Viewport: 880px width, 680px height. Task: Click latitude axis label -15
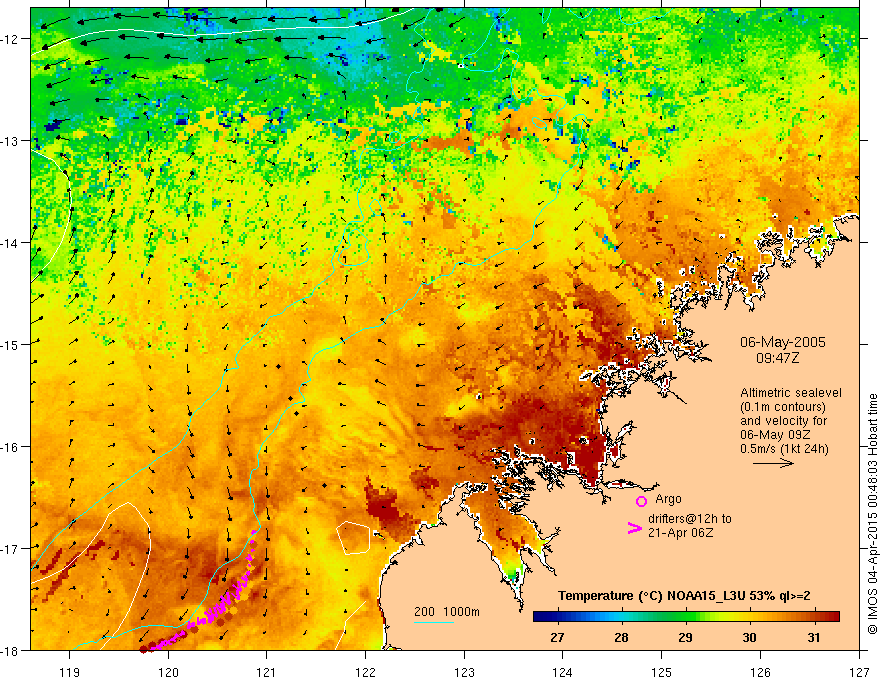10,344
